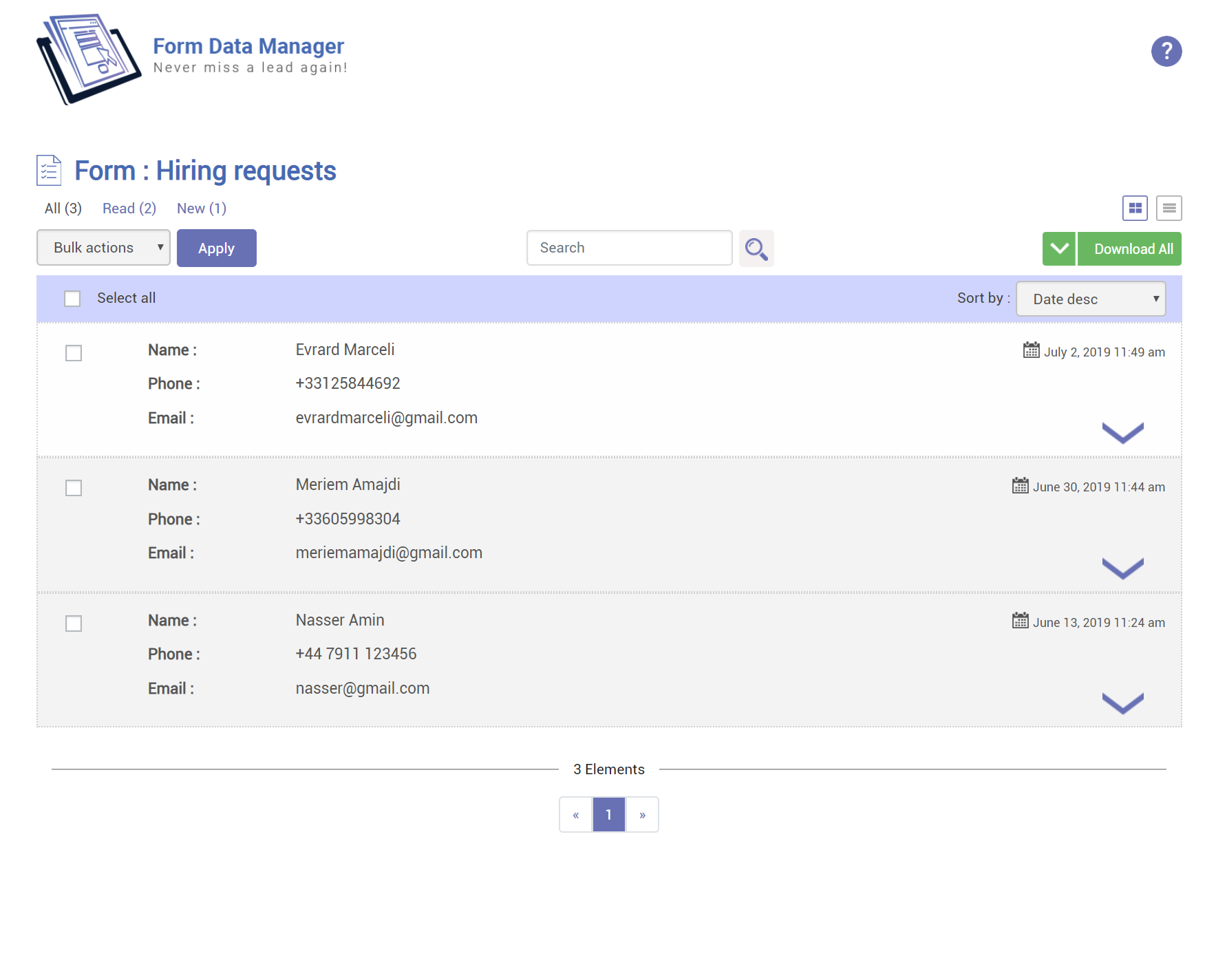The height and width of the screenshot is (980, 1216).
Task: Open the Sort by Date desc dropdown
Action: click(x=1090, y=299)
